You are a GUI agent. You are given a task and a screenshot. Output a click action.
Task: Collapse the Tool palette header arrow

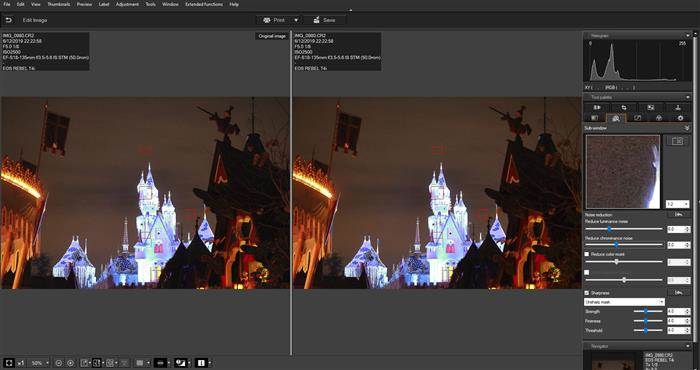[x=688, y=97]
